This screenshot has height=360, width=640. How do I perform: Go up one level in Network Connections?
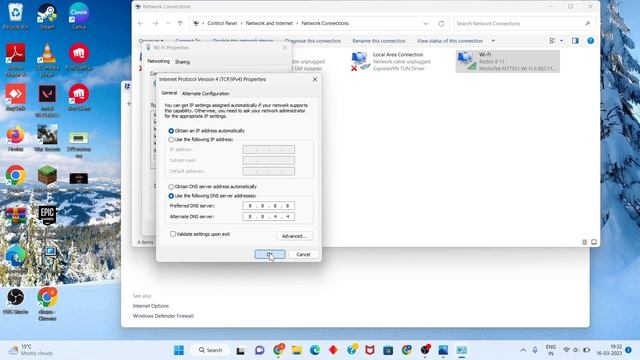pos(180,24)
